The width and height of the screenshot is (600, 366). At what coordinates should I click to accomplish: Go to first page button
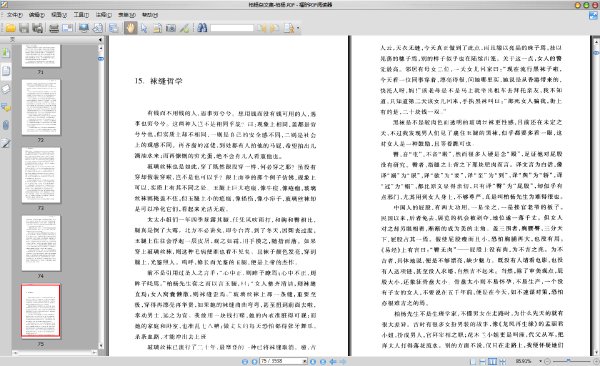pyautogui.click(x=245, y=361)
